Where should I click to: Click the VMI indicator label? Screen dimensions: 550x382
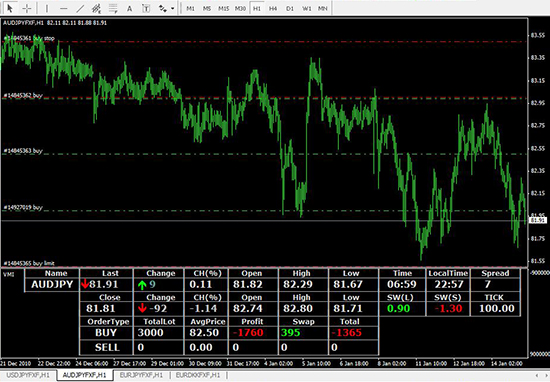pos(8,274)
